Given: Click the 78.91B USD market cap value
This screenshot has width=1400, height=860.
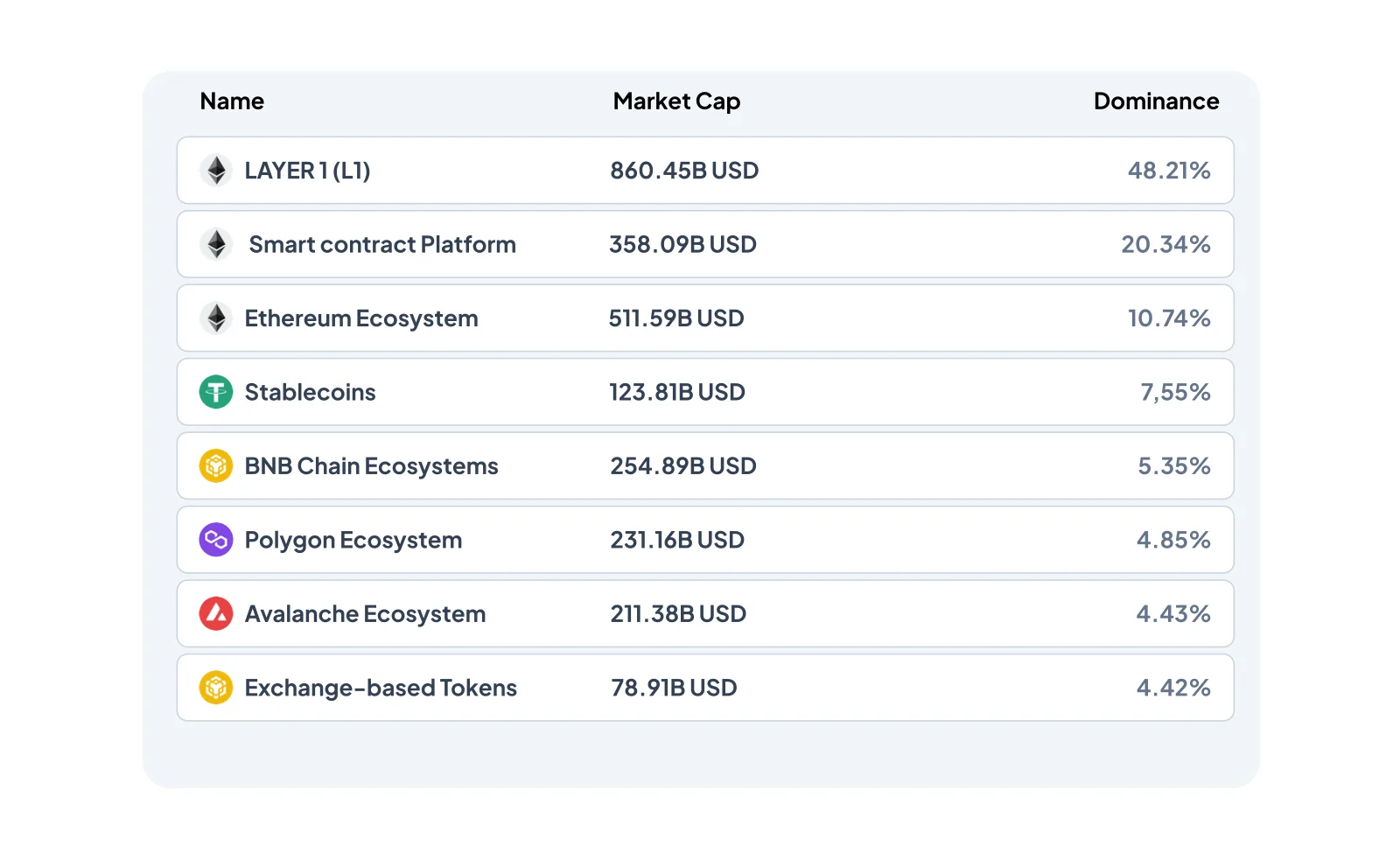Looking at the screenshot, I should [674, 688].
